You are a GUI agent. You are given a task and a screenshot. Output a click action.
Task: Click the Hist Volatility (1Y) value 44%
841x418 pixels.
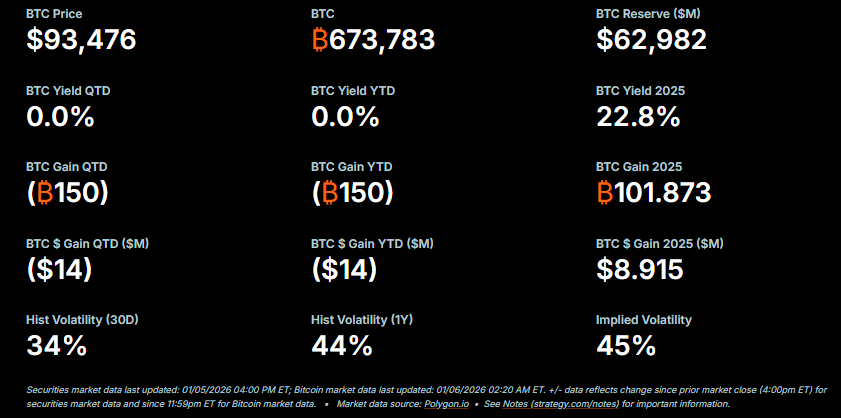pos(341,346)
